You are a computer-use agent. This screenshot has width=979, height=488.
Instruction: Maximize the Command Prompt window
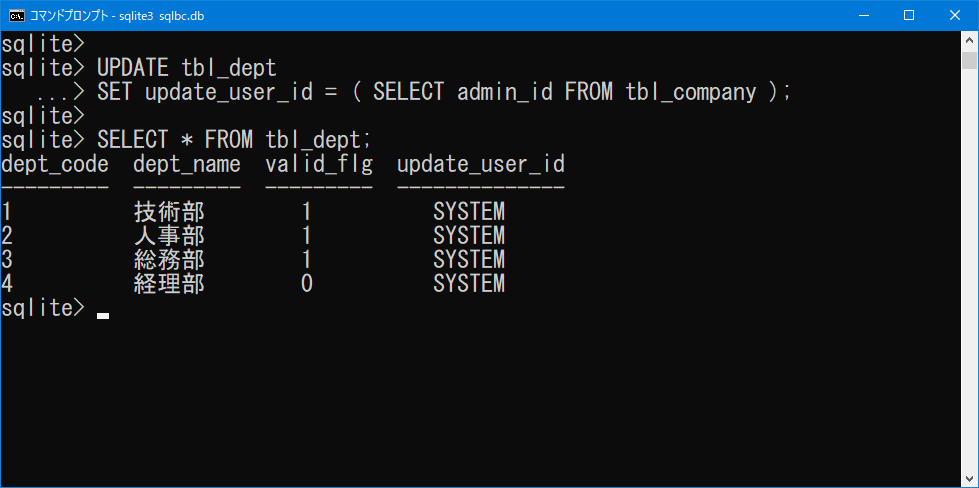click(x=909, y=16)
